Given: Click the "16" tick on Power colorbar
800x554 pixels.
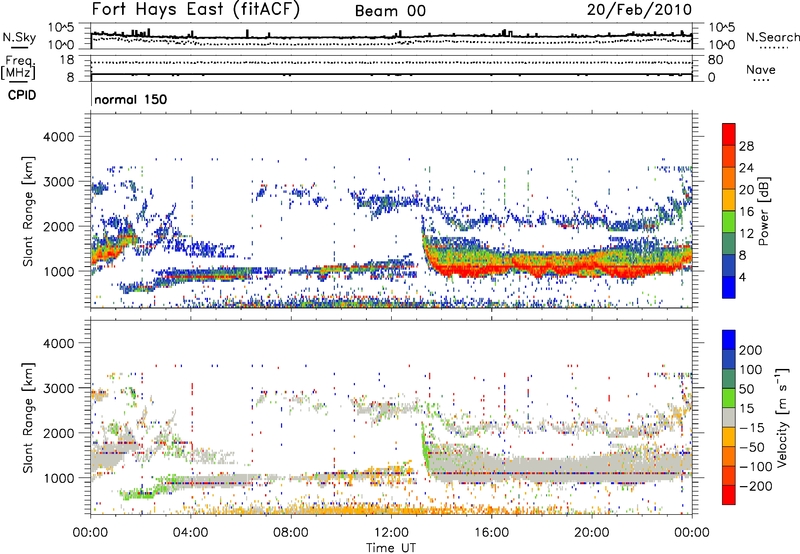Looking at the screenshot, I should [746, 212].
